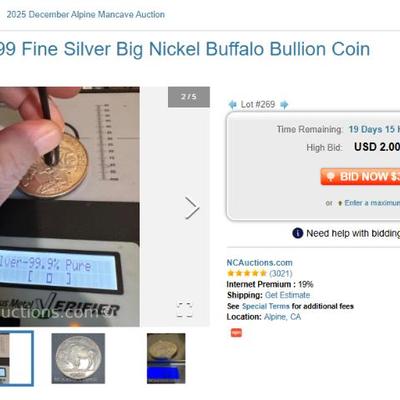Open the 2025 December Alpine Mancave Auction link

(x=86, y=14)
